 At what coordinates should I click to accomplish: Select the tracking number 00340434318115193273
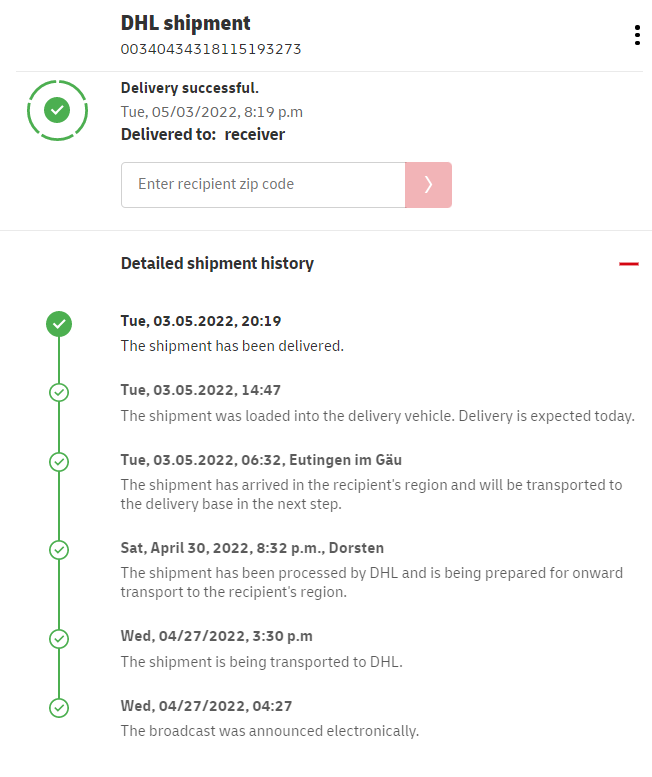[x=211, y=49]
